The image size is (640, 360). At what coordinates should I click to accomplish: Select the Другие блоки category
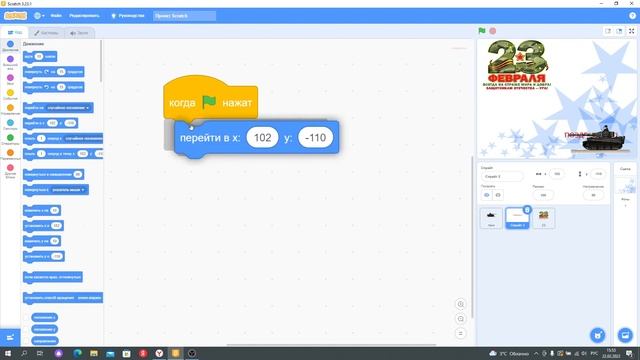coord(10,171)
